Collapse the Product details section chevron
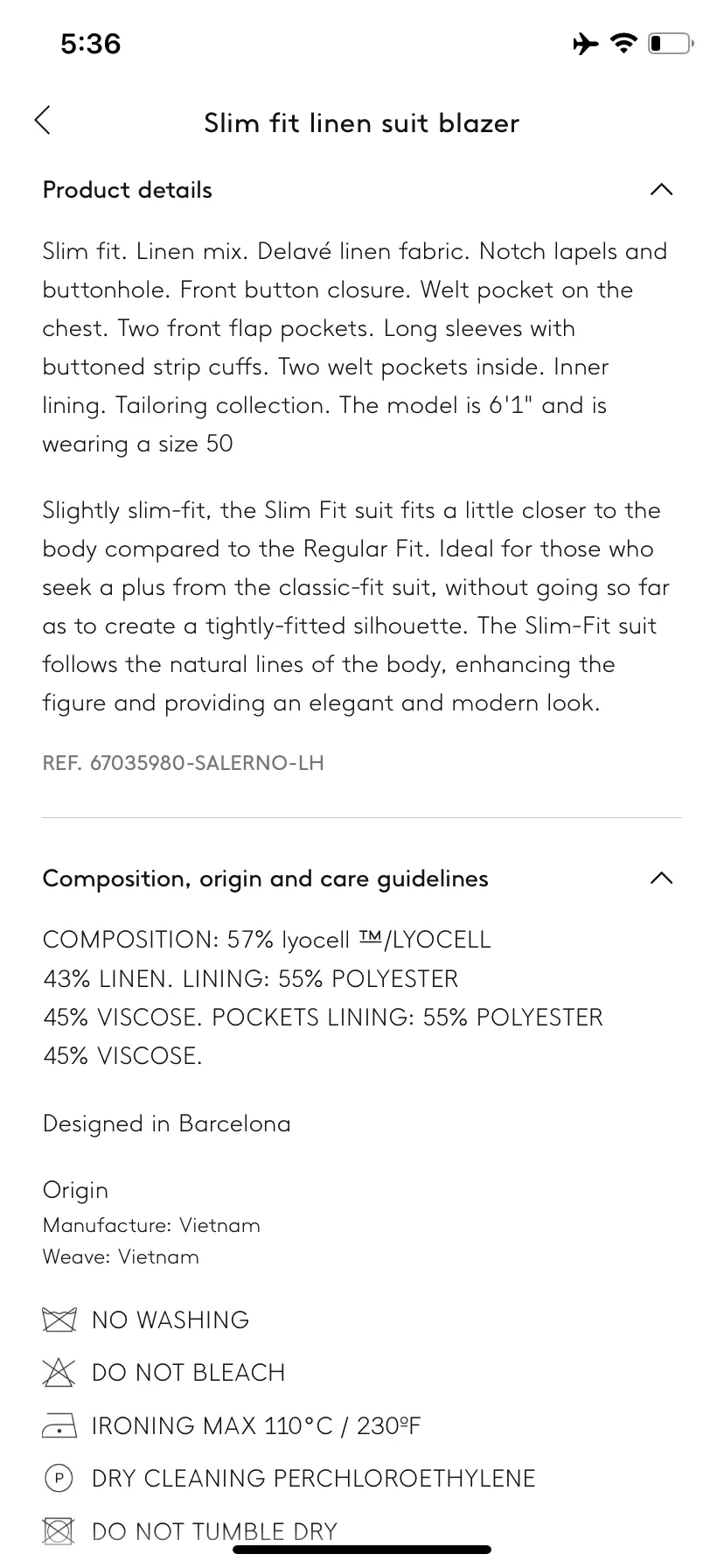The height and width of the screenshot is (1568, 724). 662,189
